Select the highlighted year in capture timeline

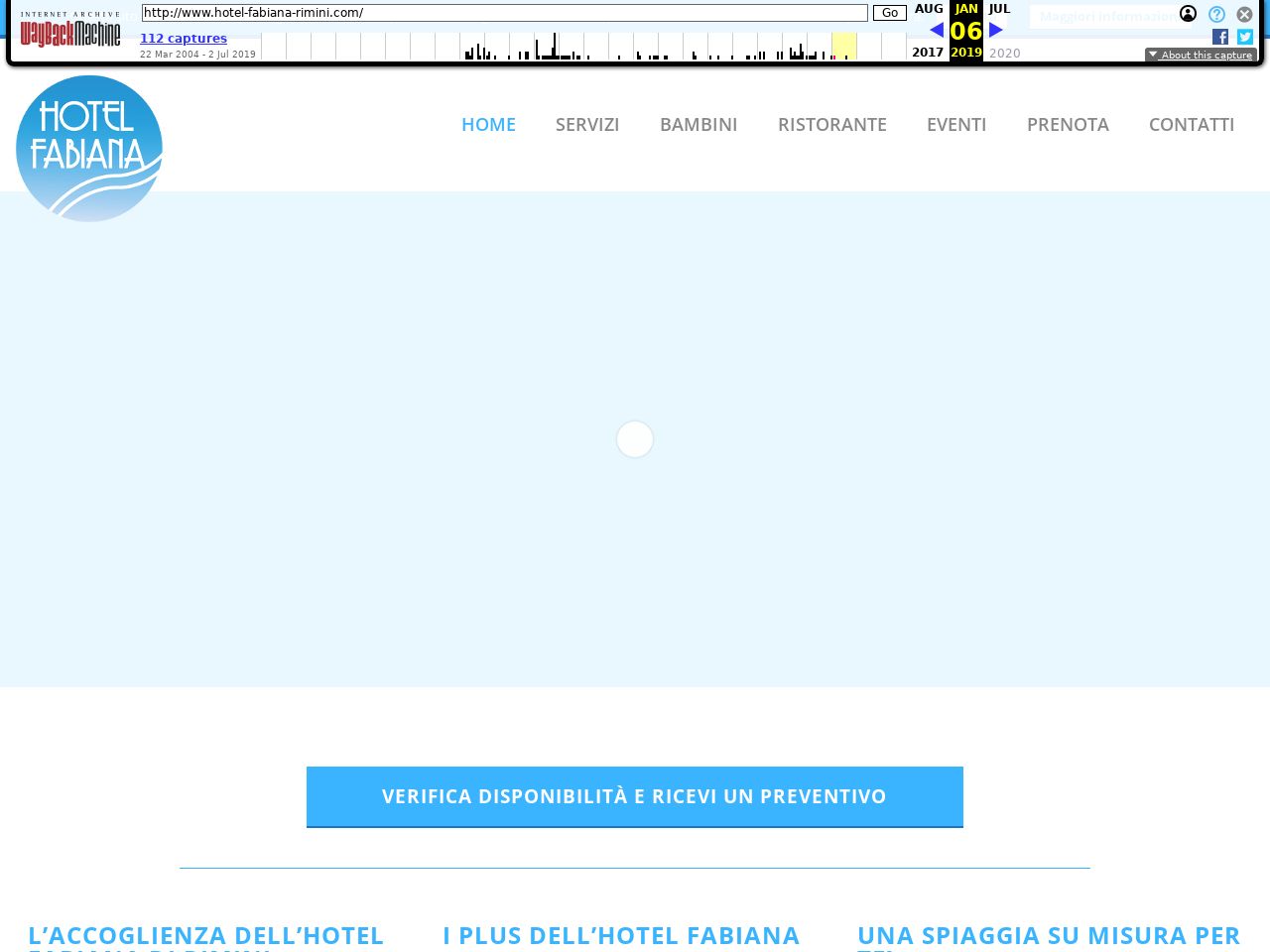[843, 46]
